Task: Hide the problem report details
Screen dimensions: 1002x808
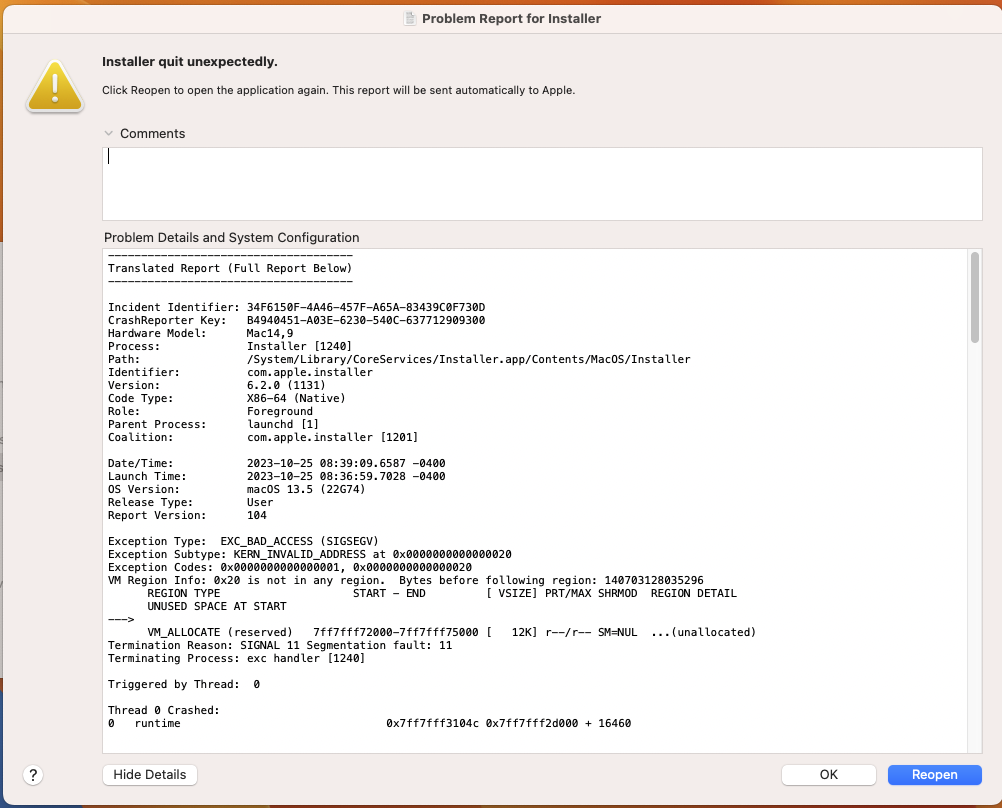Action: coord(150,775)
